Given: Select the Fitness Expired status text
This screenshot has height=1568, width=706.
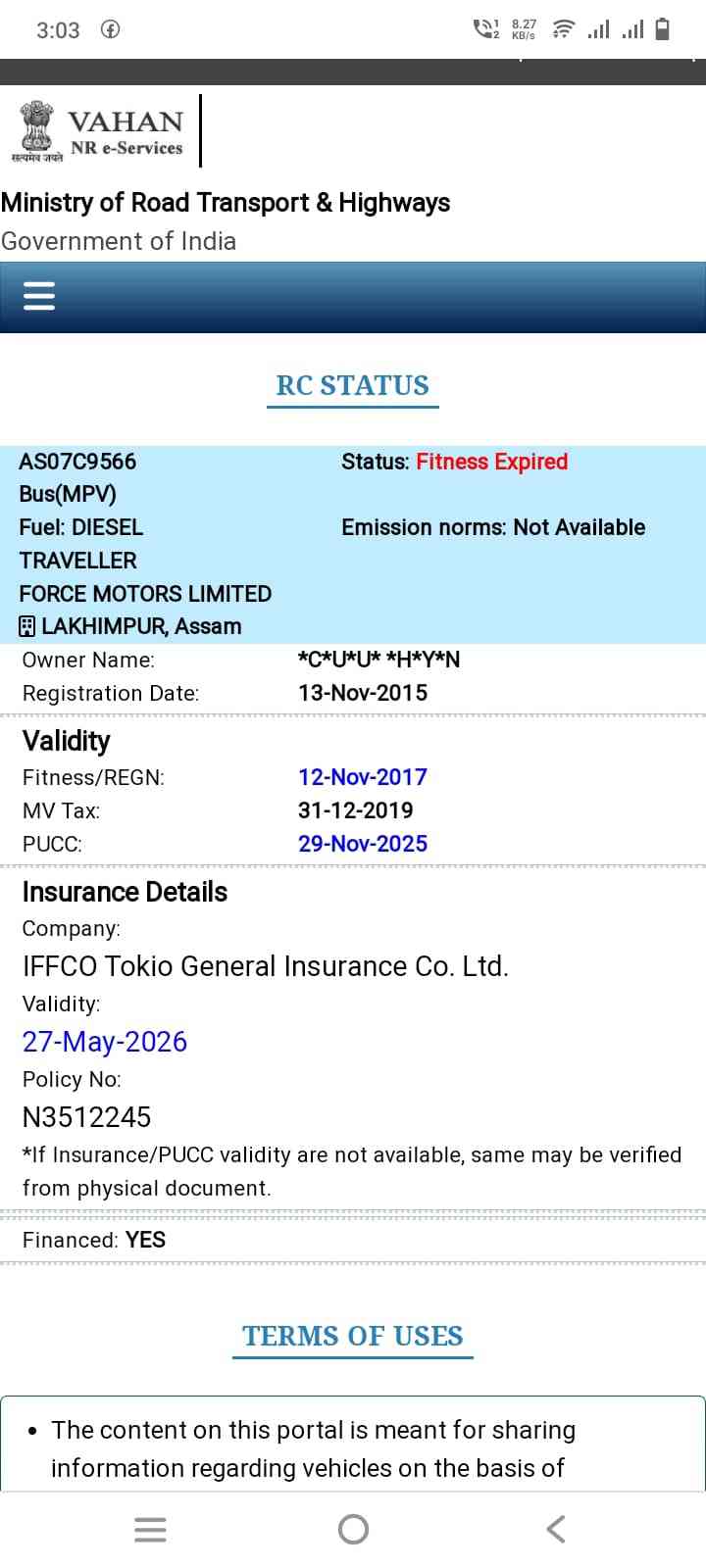Looking at the screenshot, I should click(x=491, y=462).
